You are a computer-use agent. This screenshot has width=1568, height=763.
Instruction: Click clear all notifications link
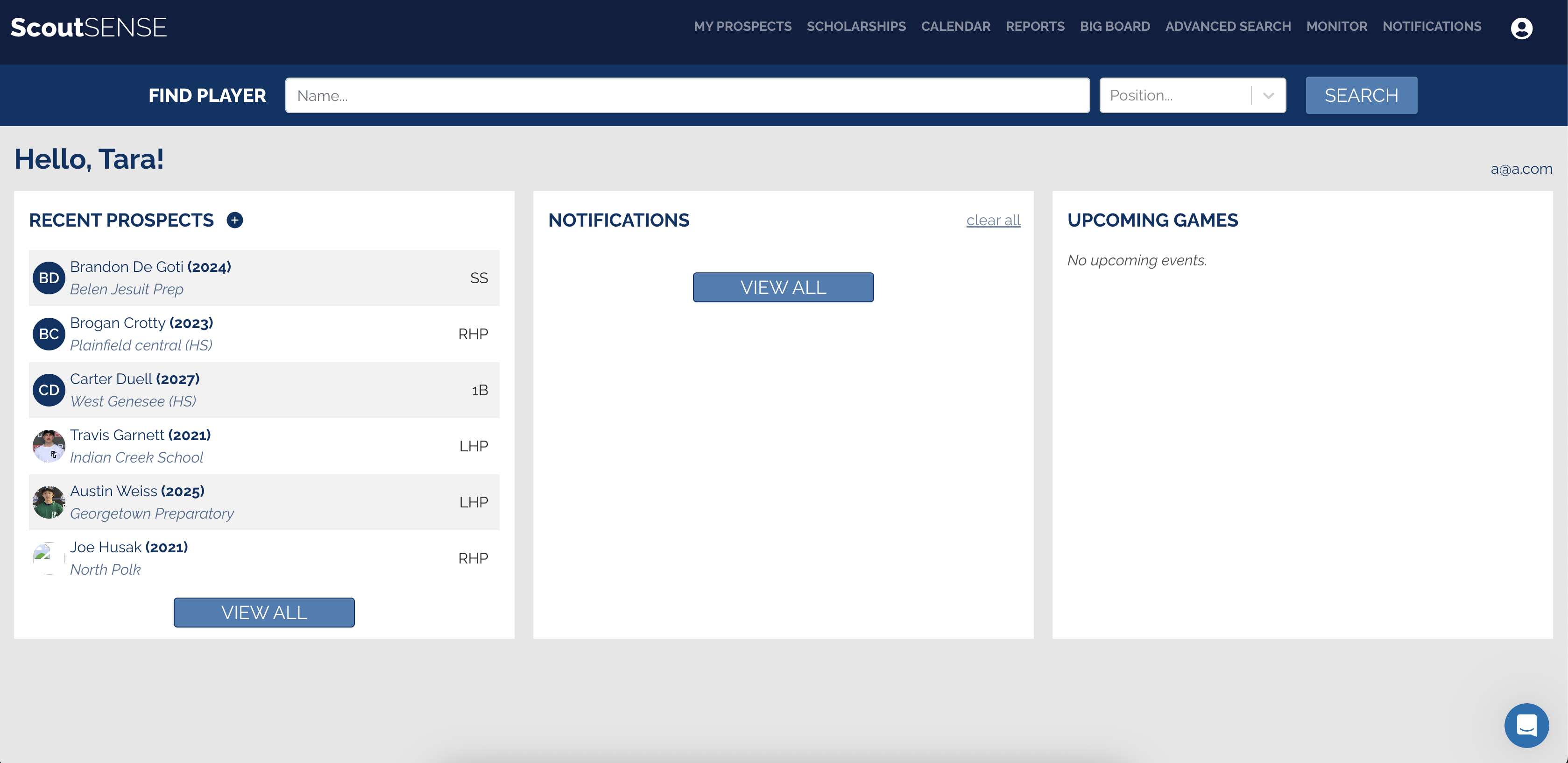click(x=993, y=221)
